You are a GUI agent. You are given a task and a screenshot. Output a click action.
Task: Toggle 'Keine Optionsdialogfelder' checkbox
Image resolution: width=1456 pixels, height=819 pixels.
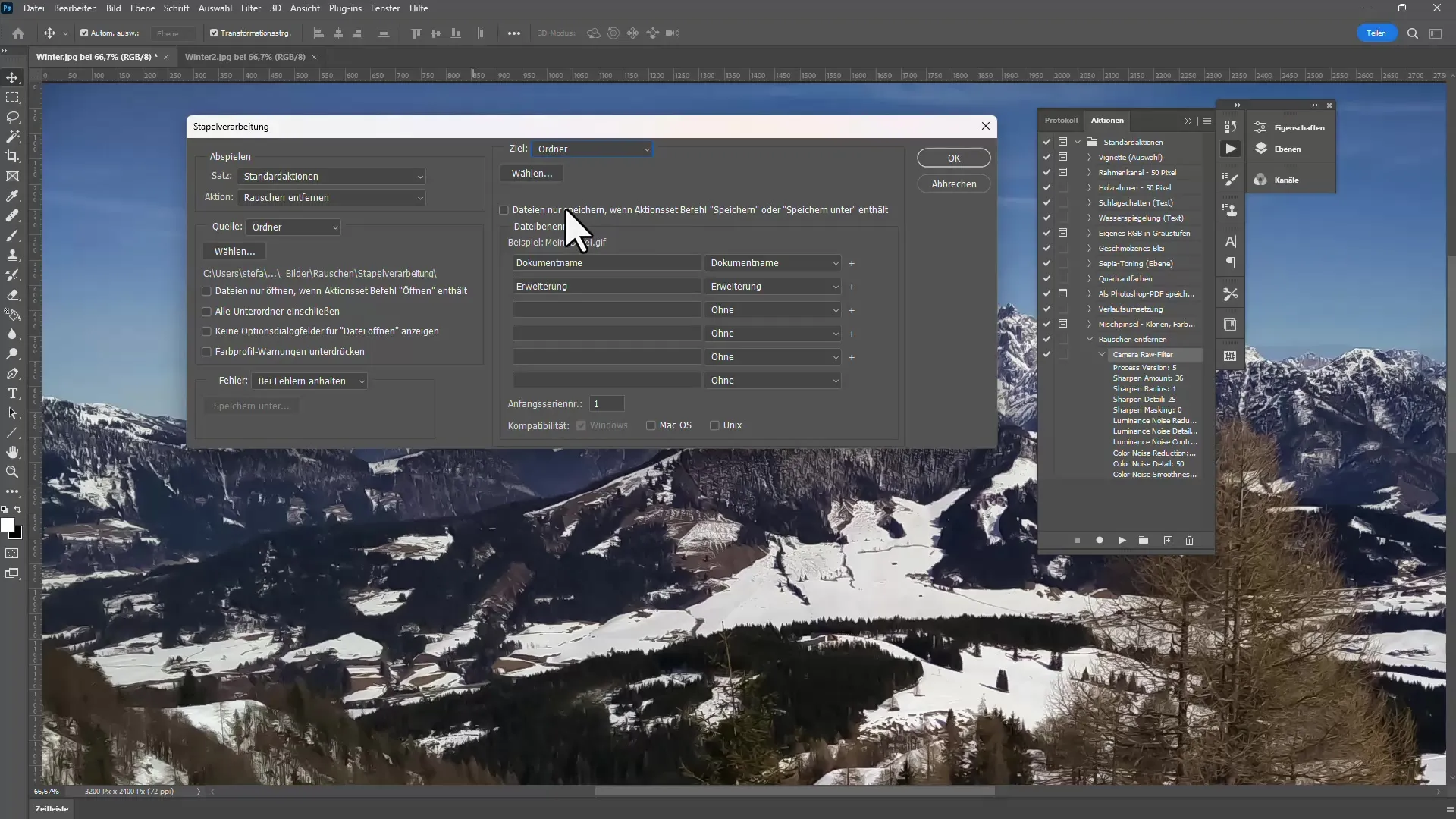[206, 331]
